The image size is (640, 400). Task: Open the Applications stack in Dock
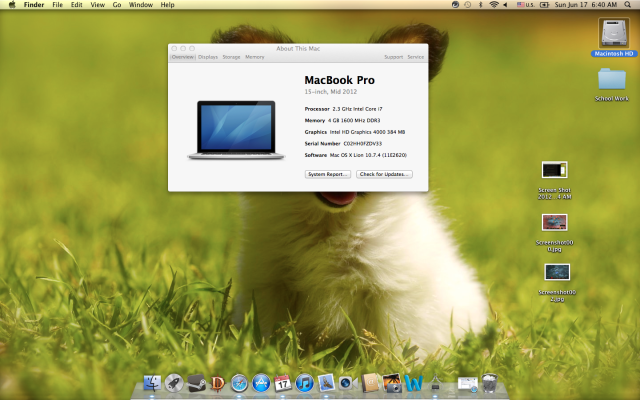click(x=435, y=383)
